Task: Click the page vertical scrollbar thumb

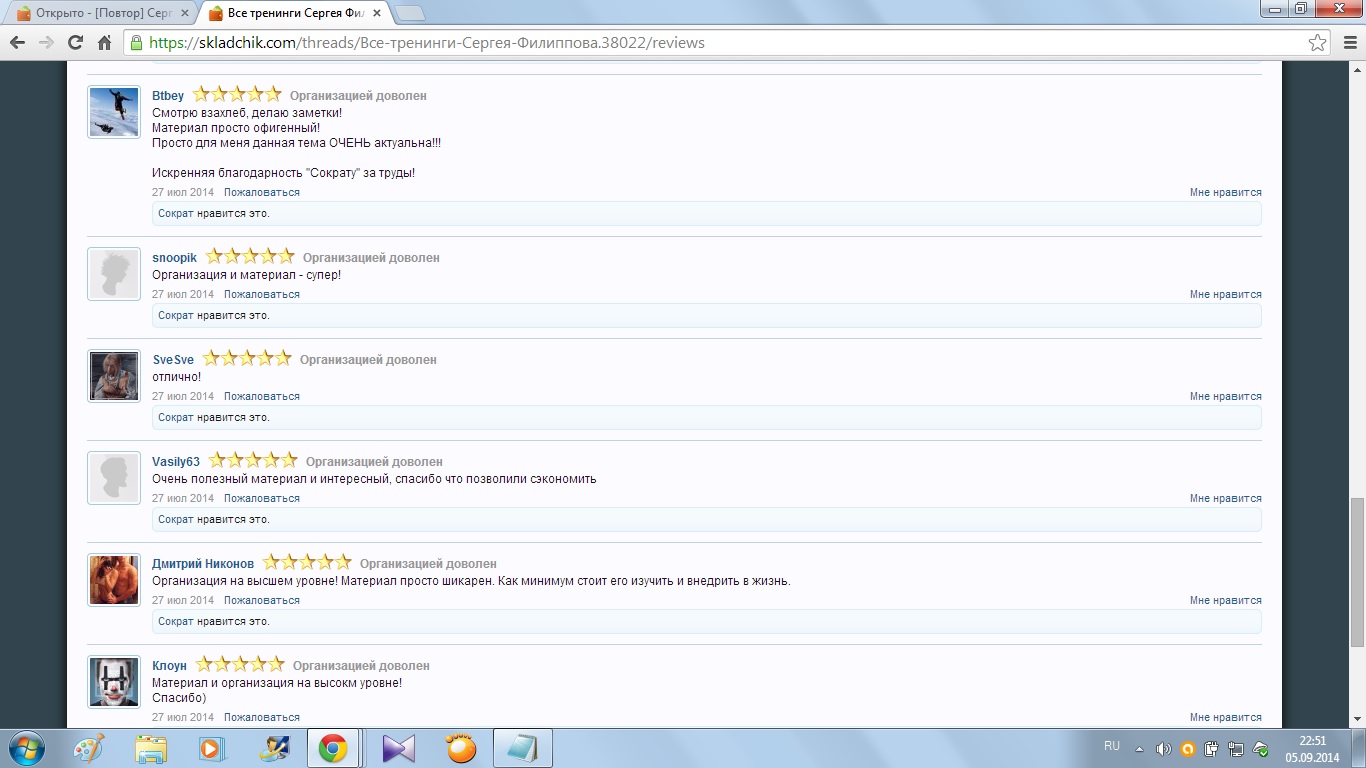Action: click(1357, 572)
